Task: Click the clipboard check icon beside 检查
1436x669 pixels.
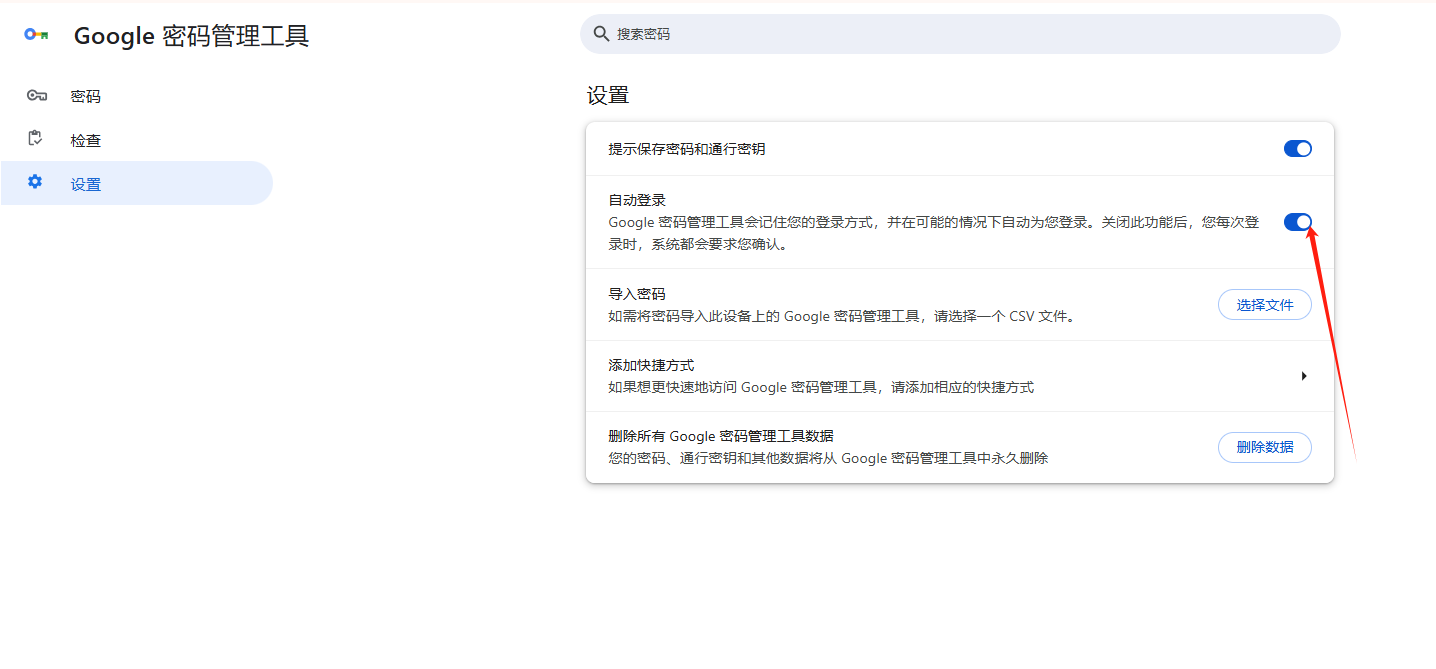Action: tap(35, 139)
